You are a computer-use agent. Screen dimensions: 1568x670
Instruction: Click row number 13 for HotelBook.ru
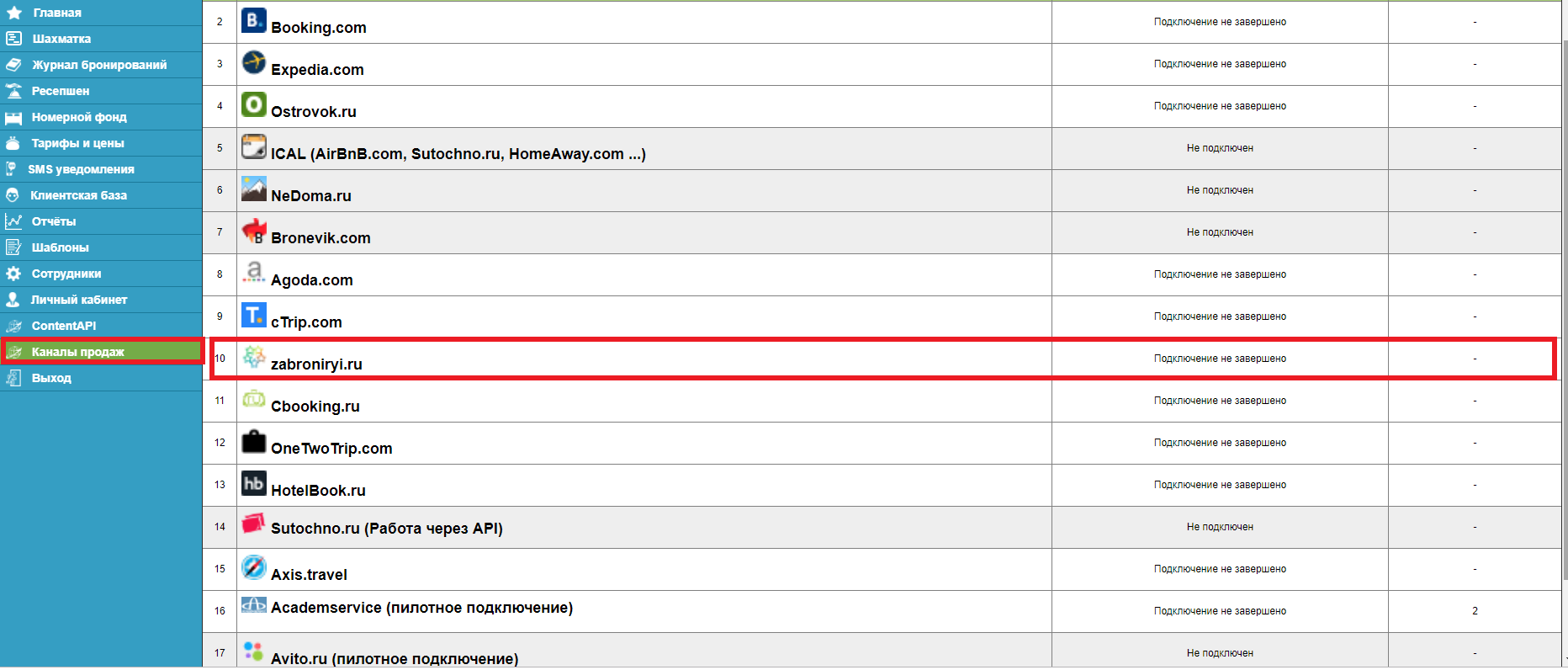(x=220, y=485)
